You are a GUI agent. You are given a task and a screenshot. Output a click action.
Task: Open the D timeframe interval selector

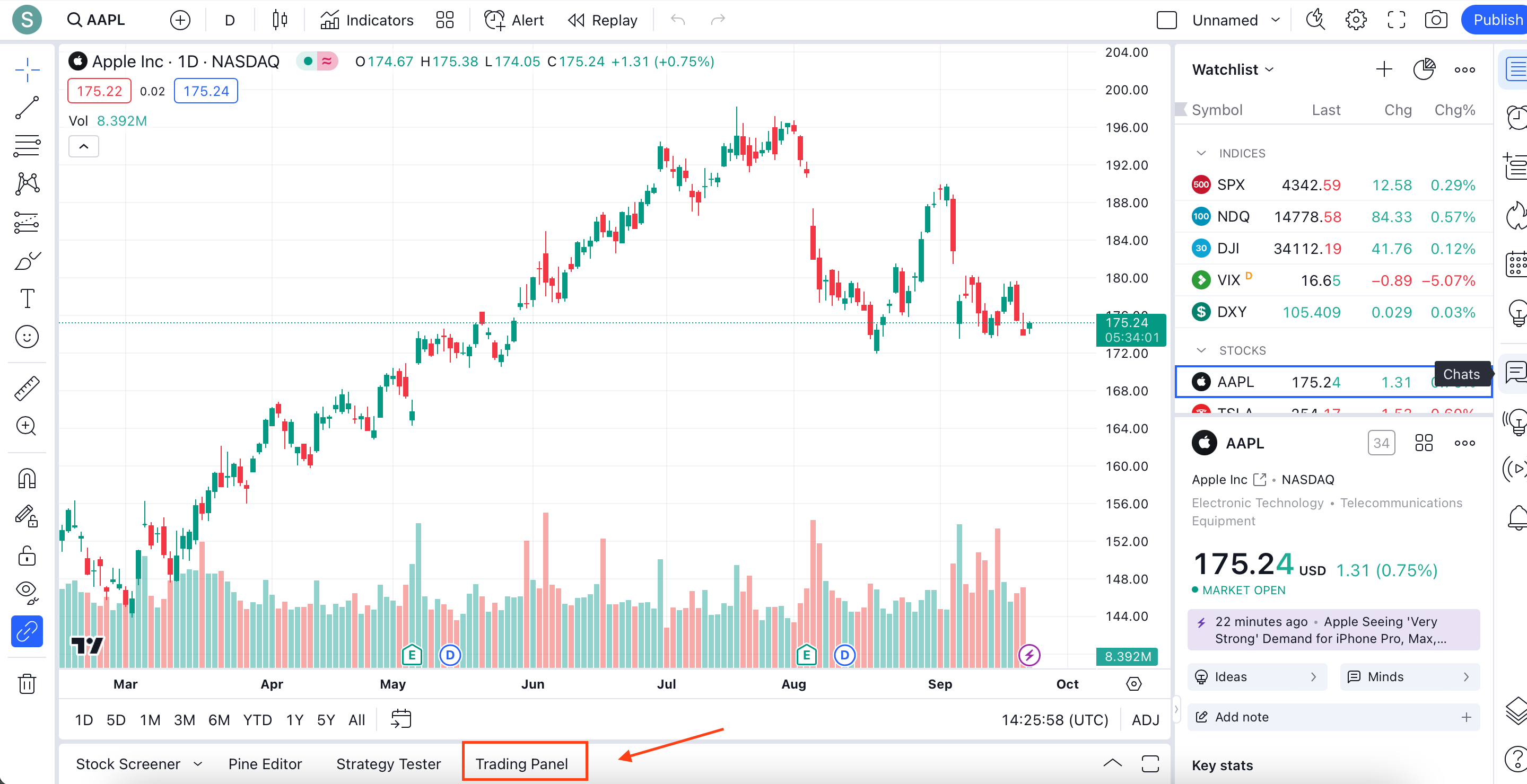point(230,20)
